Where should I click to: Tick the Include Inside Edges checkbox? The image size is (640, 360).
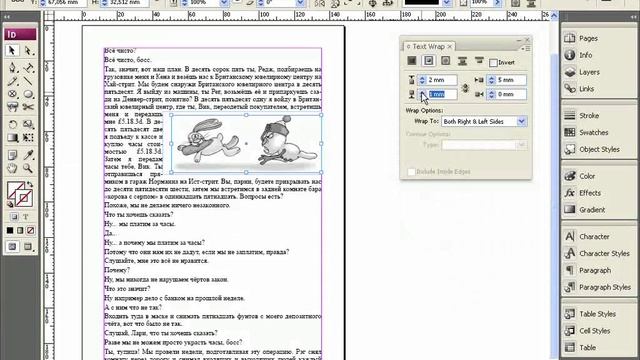pos(411,172)
